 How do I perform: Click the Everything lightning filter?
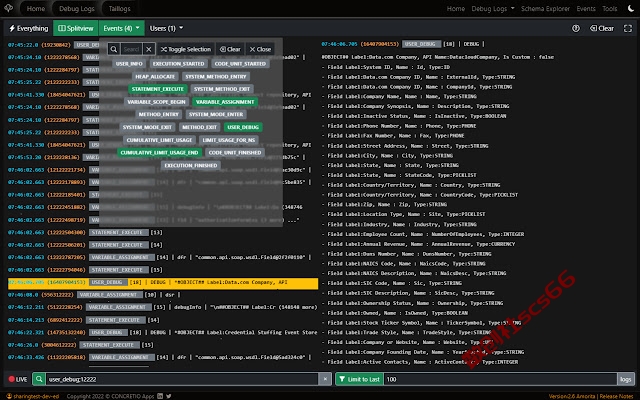pyautogui.click(x=29, y=28)
